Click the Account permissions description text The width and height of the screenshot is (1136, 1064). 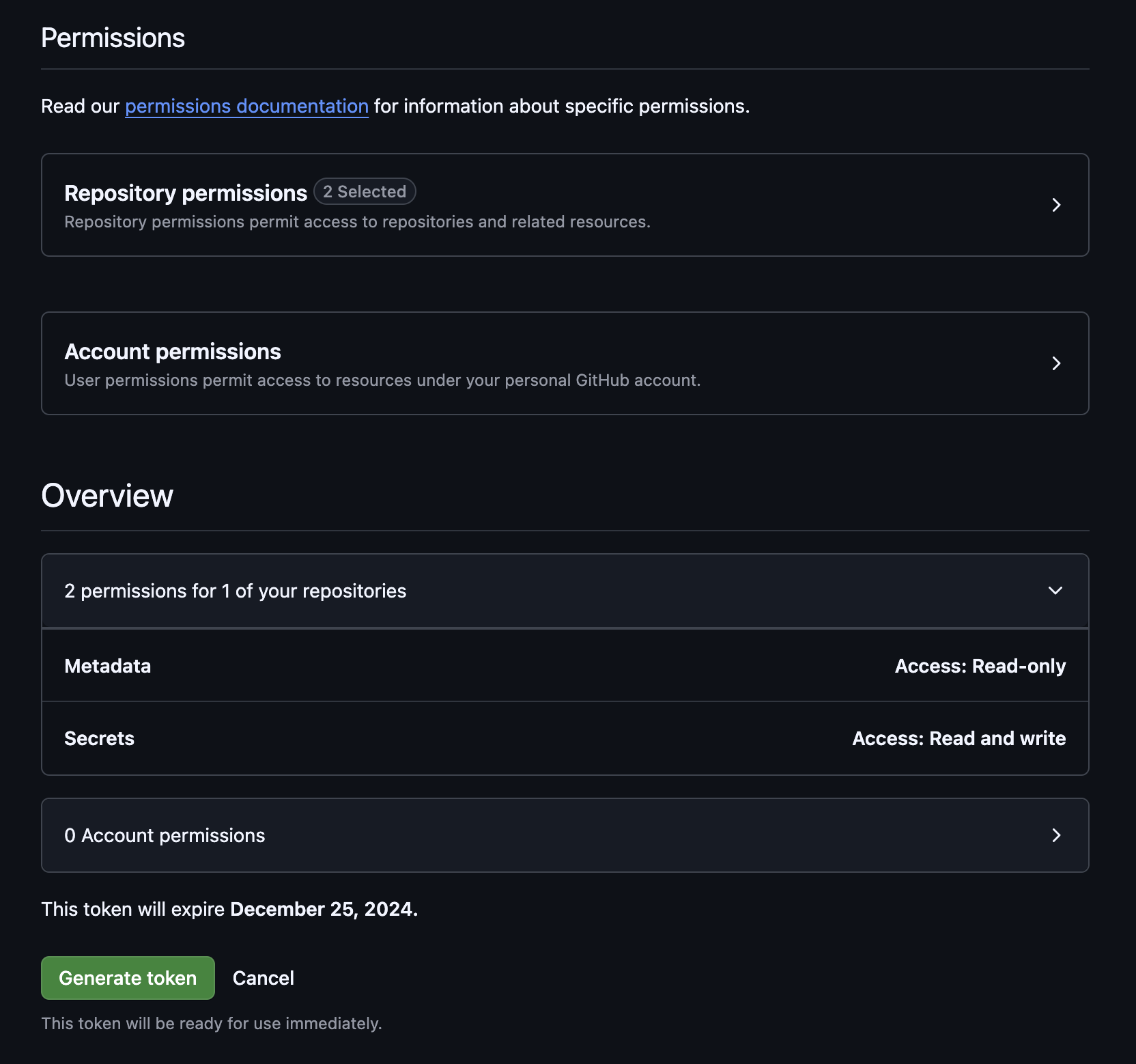tap(382, 380)
